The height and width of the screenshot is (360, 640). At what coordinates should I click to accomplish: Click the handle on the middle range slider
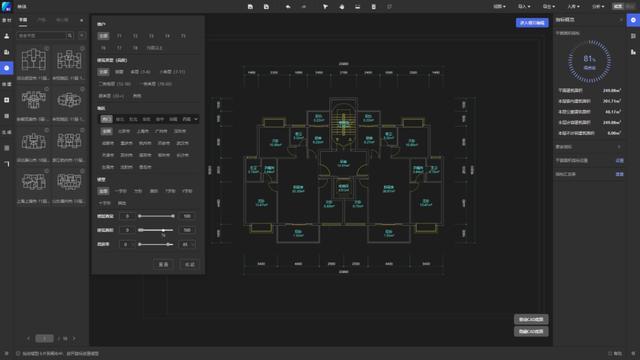(164, 230)
